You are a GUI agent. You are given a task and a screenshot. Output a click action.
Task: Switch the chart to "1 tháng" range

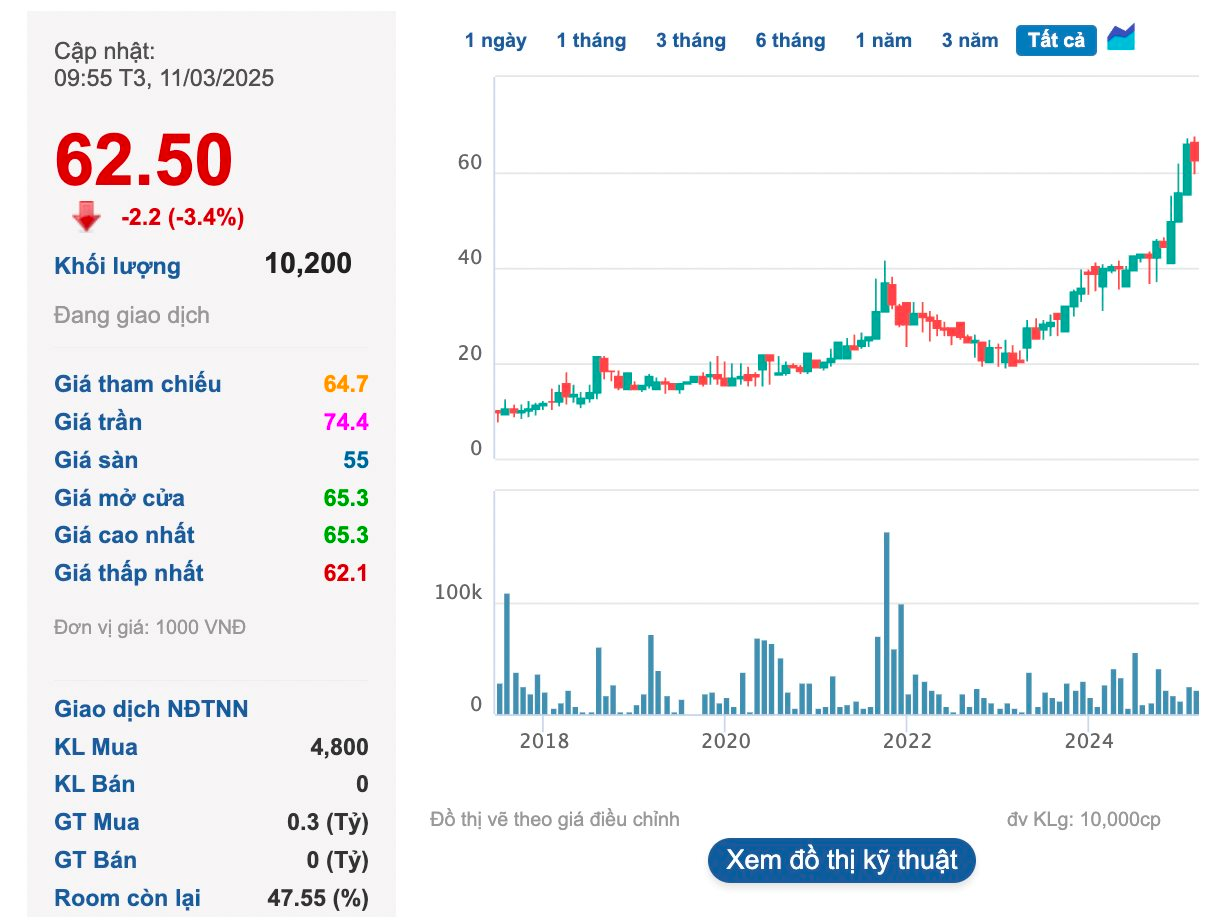click(591, 41)
